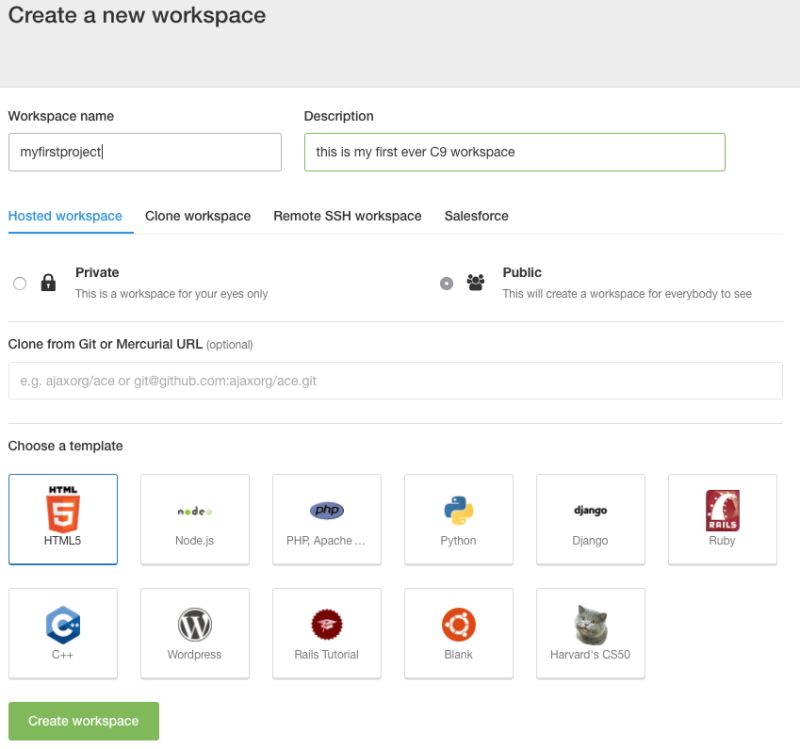Click the 'Private' option heading text
This screenshot has width=800, height=749.
pos(97,272)
